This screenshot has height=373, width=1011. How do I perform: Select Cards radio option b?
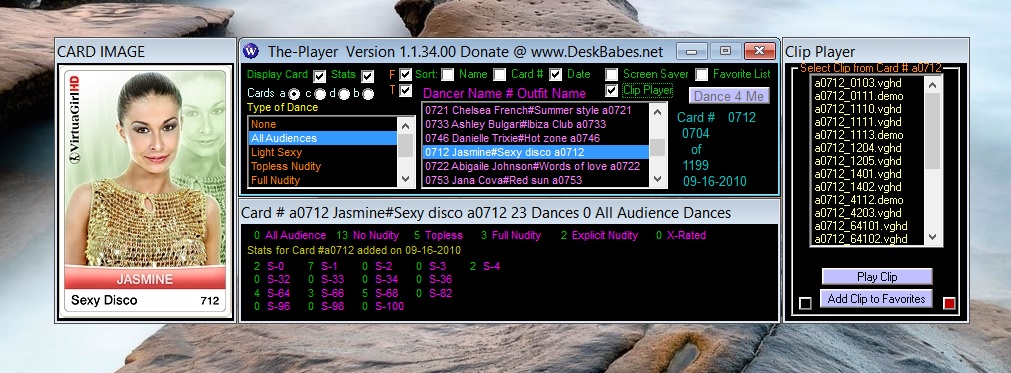pos(368,94)
